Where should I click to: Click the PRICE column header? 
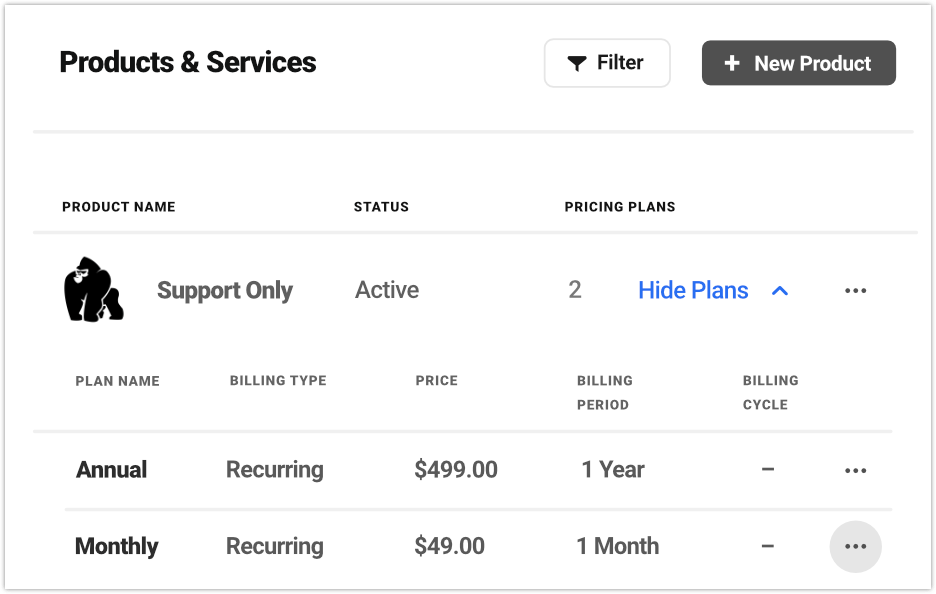(437, 381)
